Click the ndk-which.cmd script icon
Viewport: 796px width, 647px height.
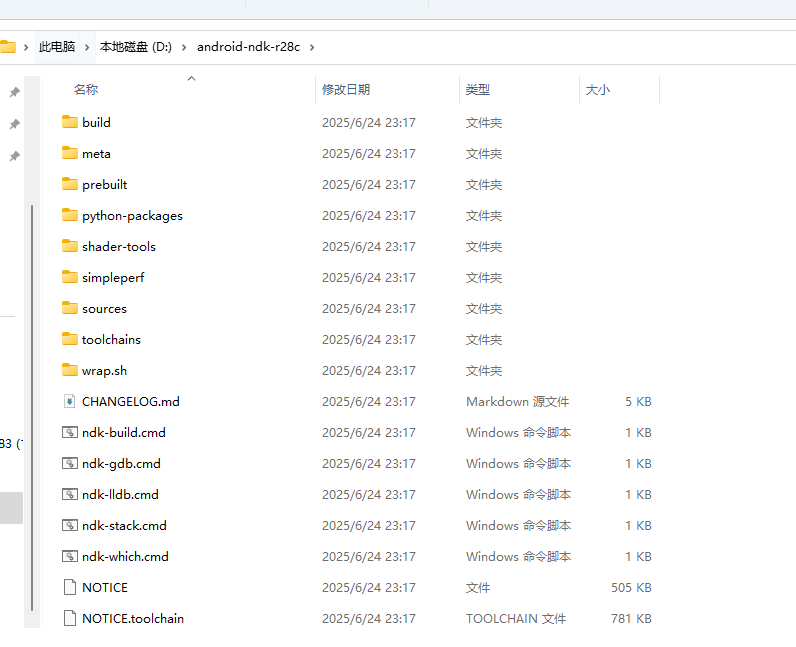(x=70, y=556)
